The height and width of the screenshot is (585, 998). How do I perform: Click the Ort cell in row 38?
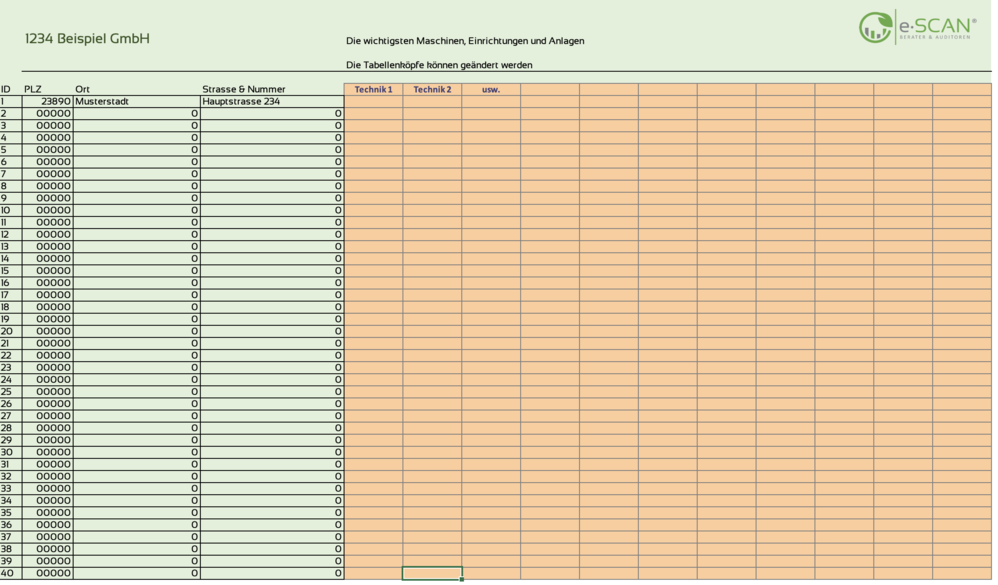point(137,549)
